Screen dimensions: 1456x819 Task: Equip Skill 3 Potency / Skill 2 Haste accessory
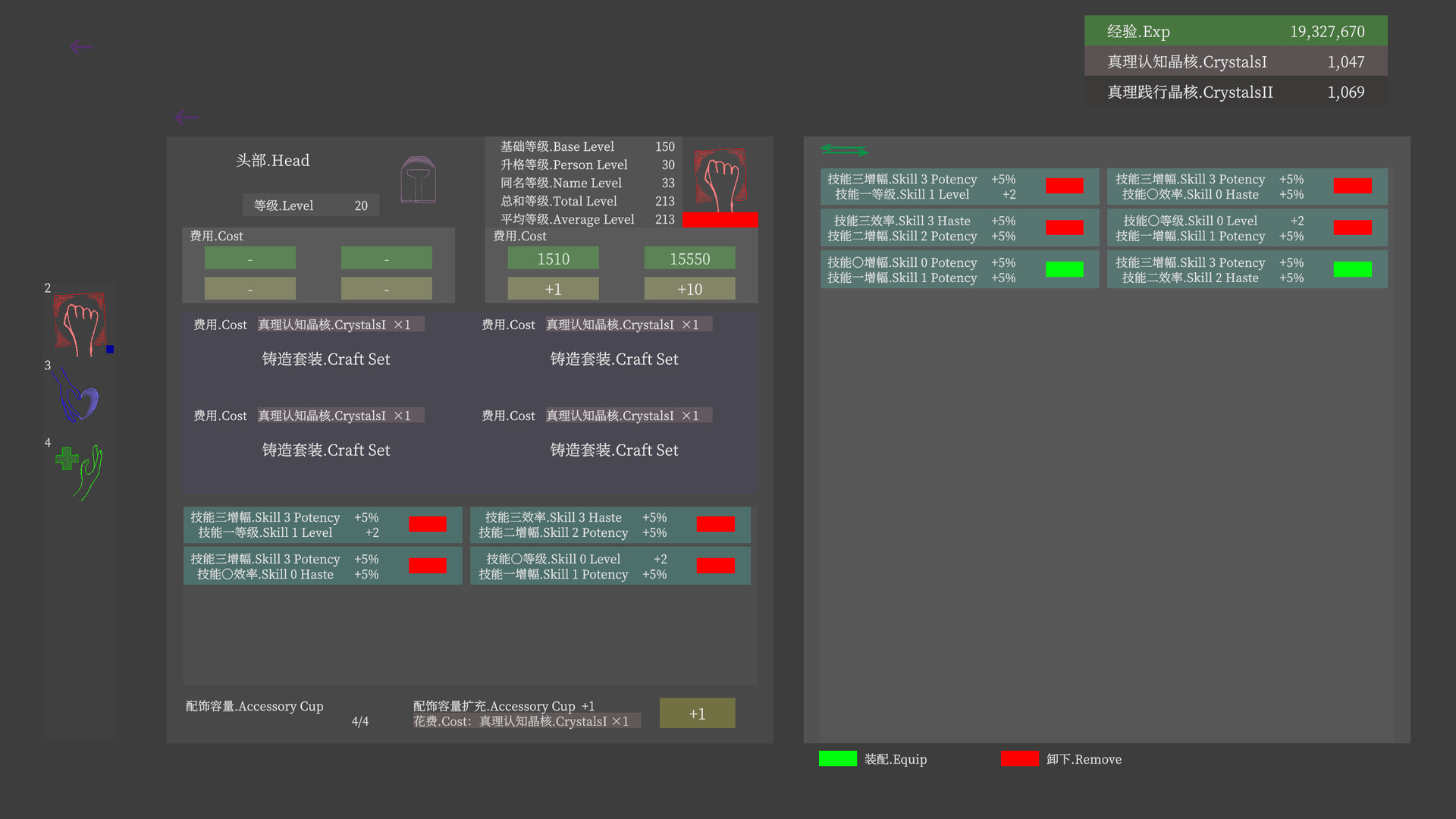coord(1352,269)
